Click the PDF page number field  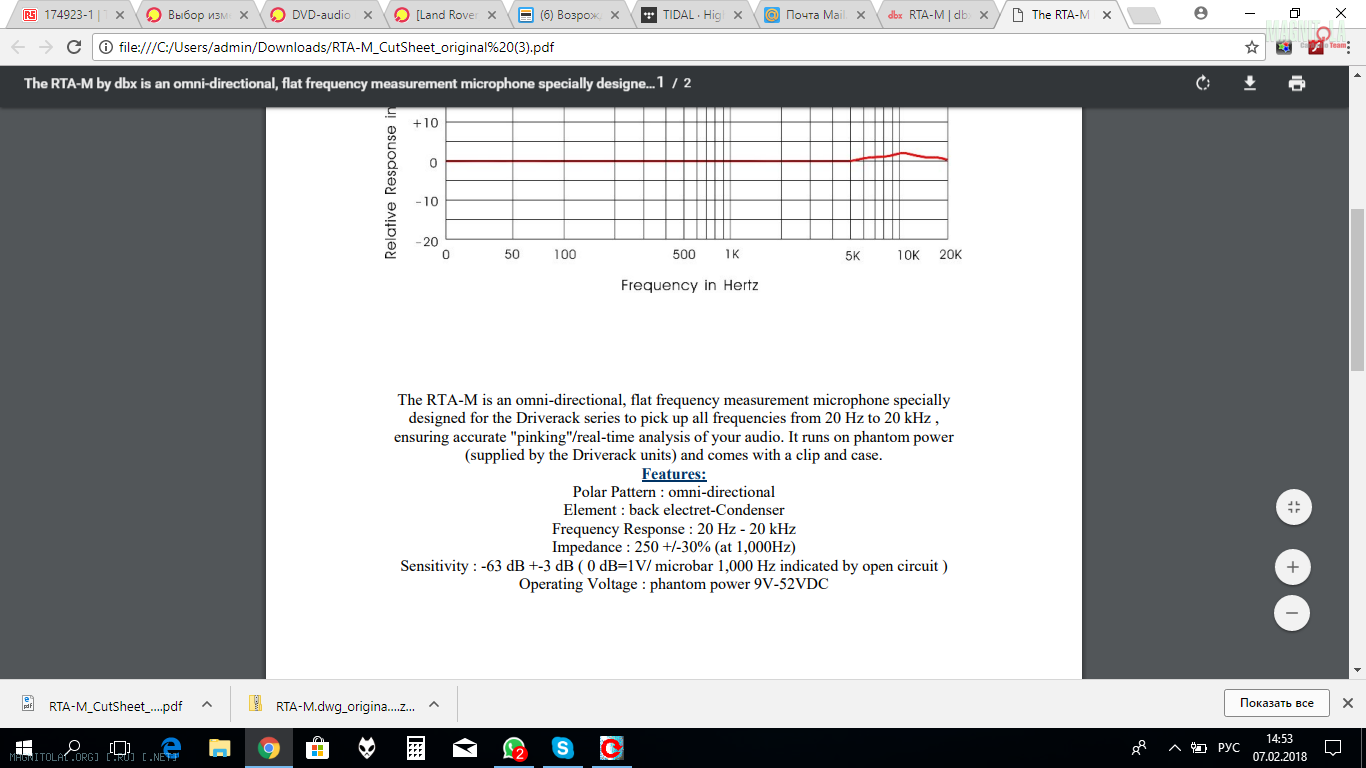[660, 83]
